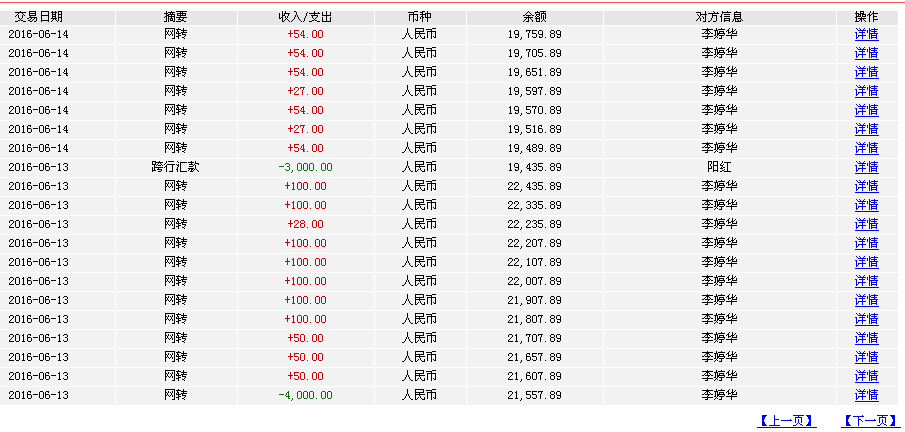The height and width of the screenshot is (432, 905).
Task: Click the 余额 column header
Action: click(x=534, y=17)
